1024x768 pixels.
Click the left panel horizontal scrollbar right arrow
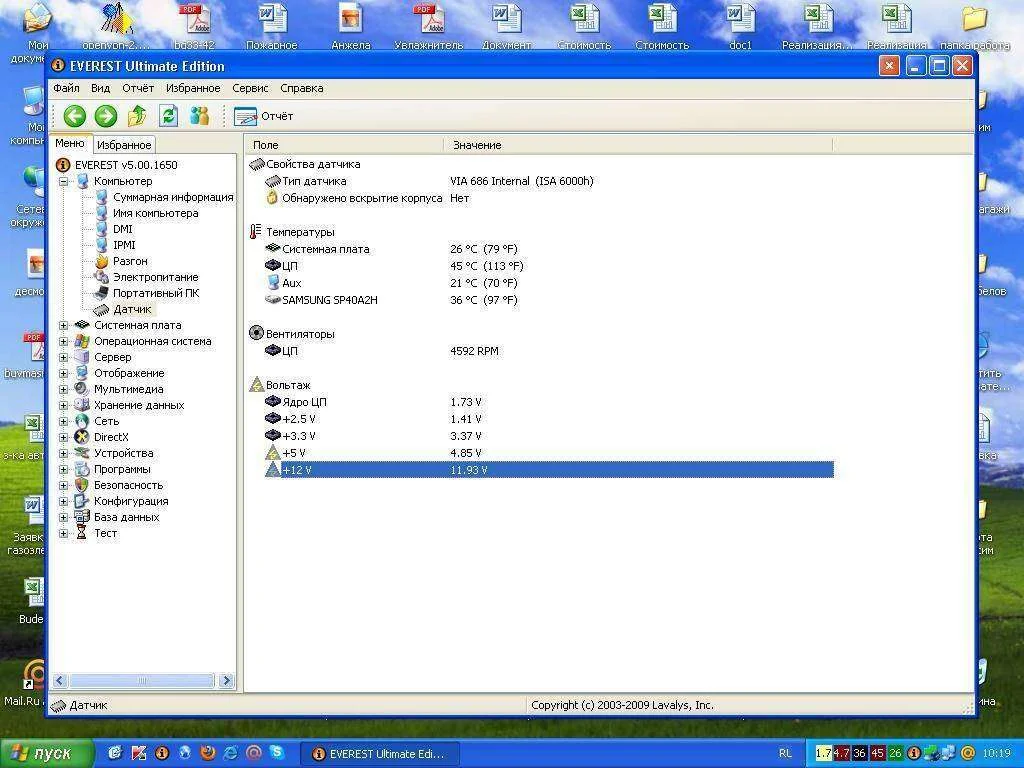(x=226, y=681)
